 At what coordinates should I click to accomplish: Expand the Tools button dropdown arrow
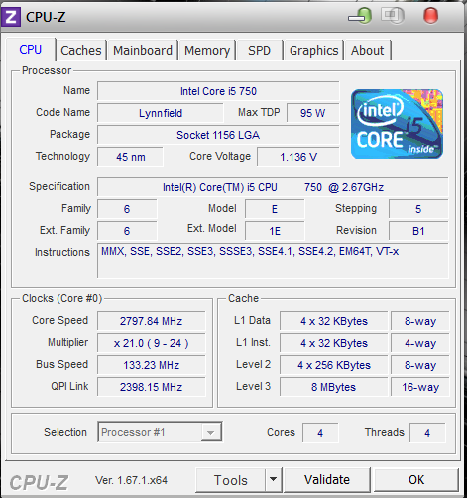click(x=274, y=480)
